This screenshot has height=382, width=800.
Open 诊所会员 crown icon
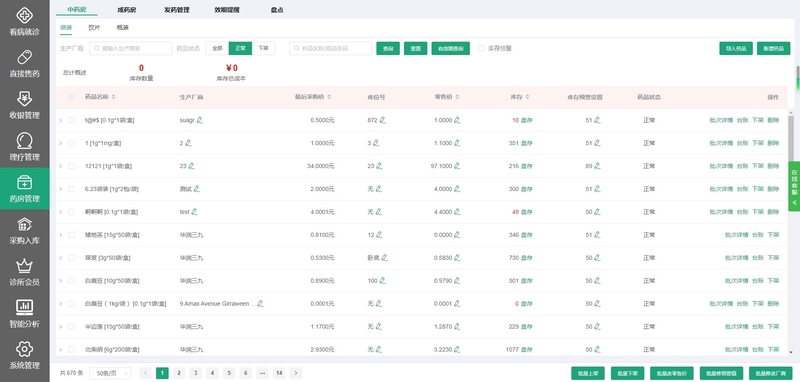[x=24, y=266]
